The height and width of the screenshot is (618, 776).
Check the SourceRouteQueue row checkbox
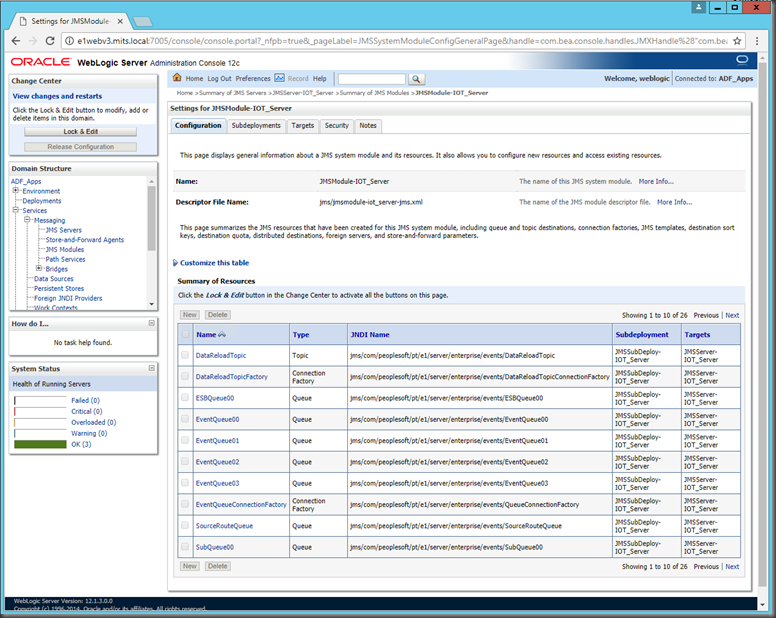click(185, 525)
